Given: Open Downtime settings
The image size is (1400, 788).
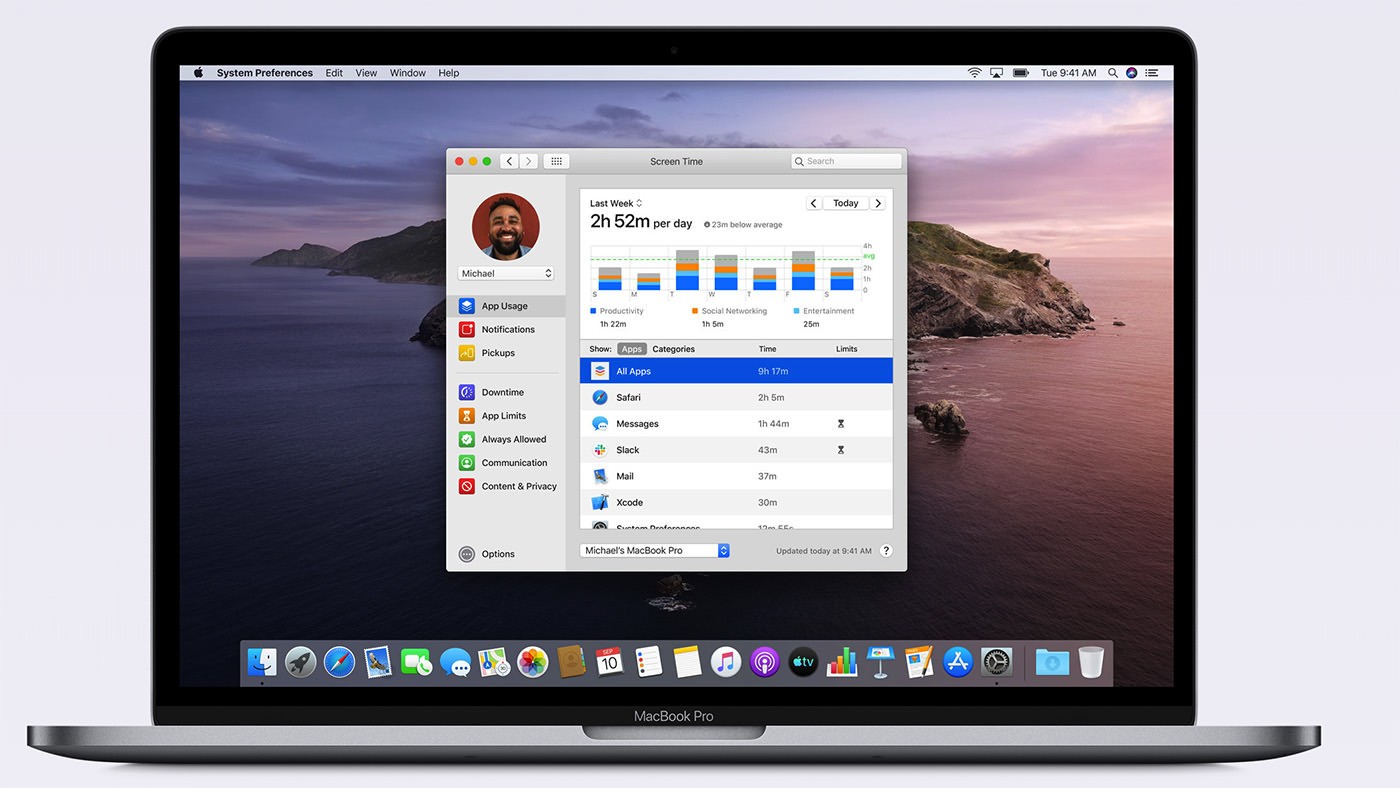Looking at the screenshot, I should (502, 392).
